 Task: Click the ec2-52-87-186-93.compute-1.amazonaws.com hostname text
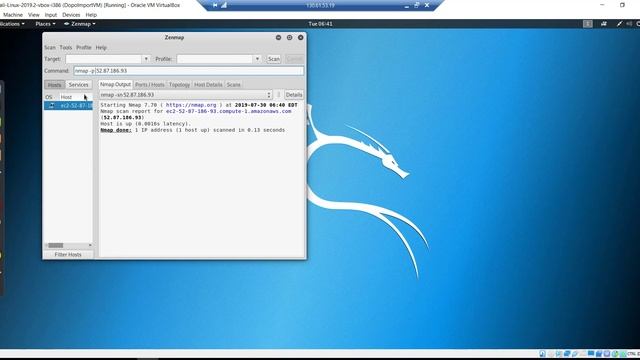pos(229,111)
